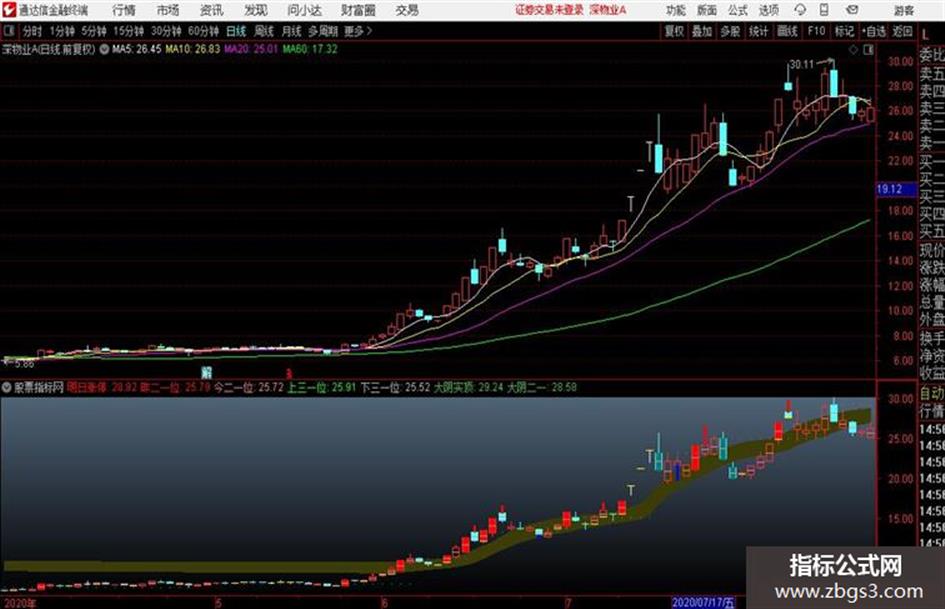Image resolution: width=945 pixels, height=609 pixels.
Task: Click the 画线 draw line button
Action: [787, 31]
